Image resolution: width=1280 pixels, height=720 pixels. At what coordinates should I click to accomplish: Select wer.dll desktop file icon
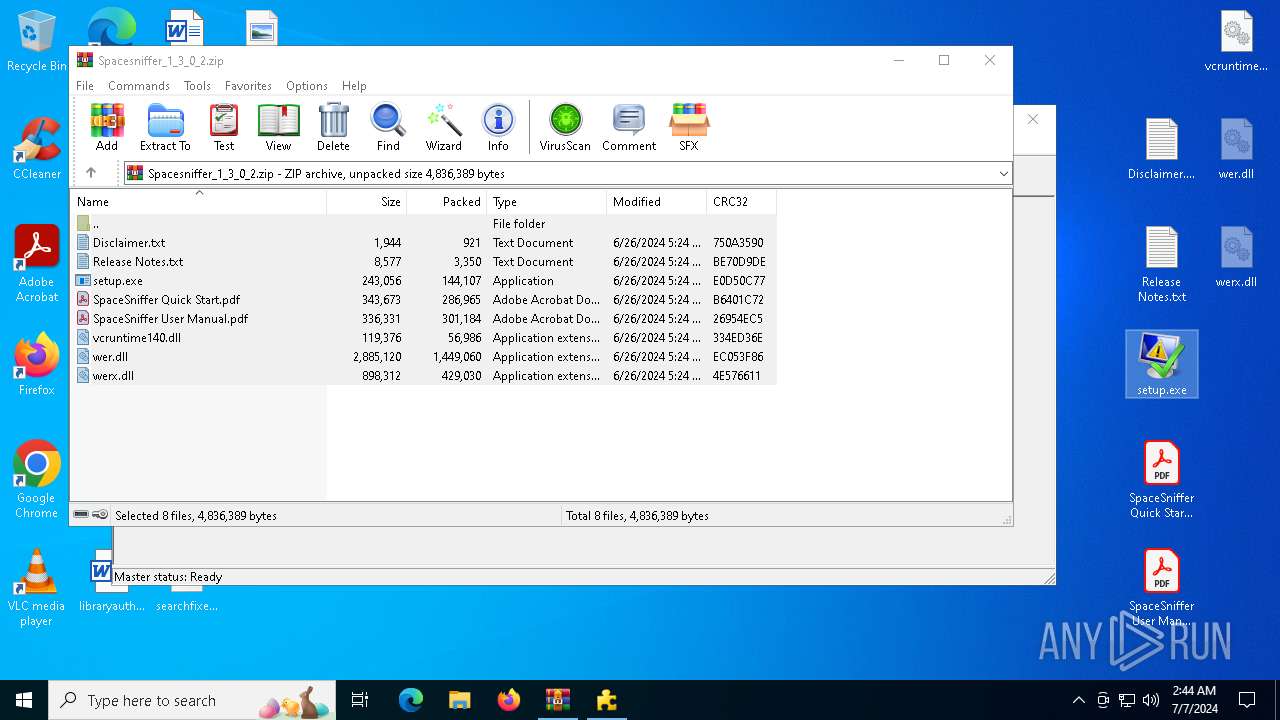[x=1236, y=148]
